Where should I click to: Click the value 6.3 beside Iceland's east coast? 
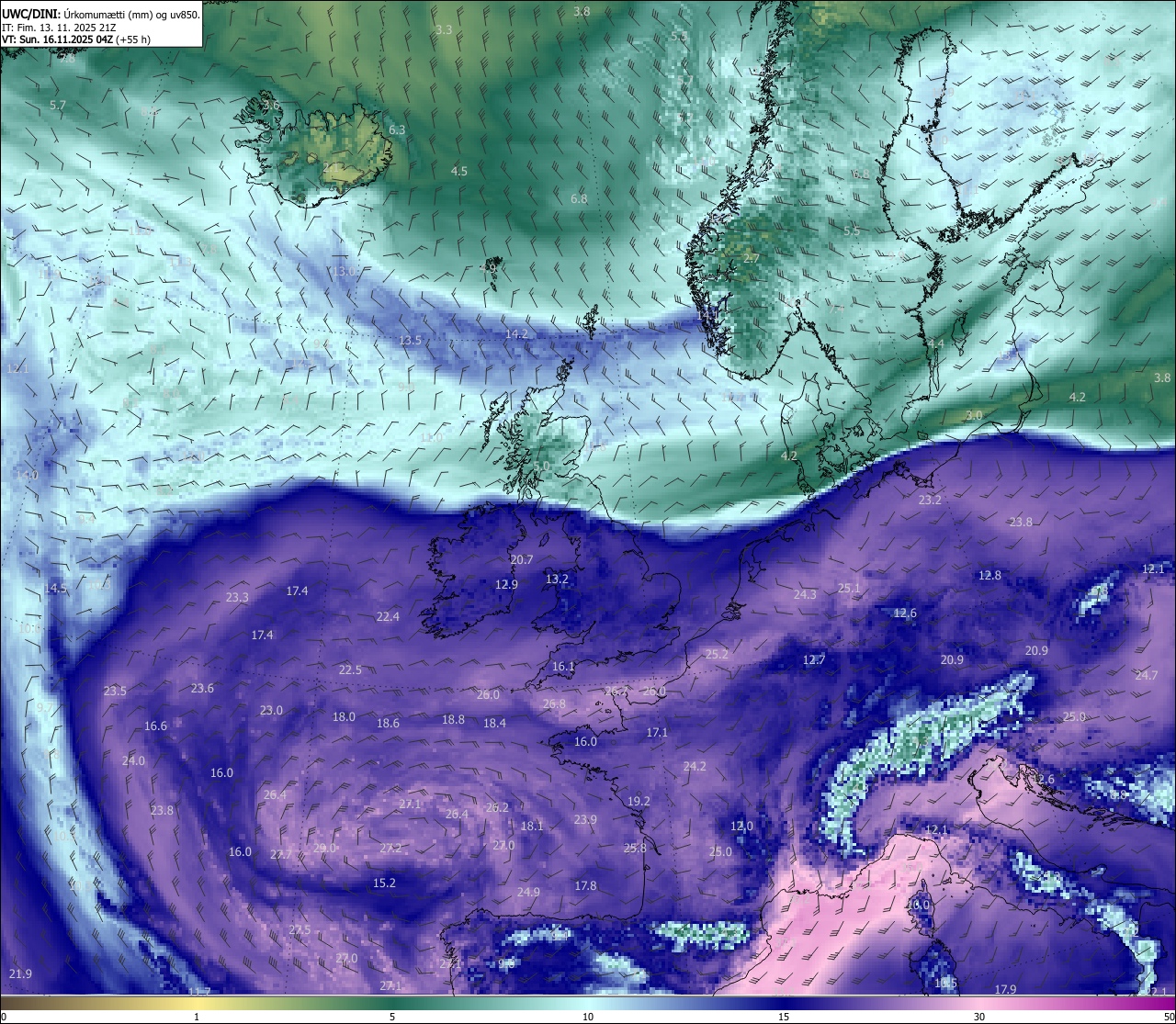(x=397, y=129)
